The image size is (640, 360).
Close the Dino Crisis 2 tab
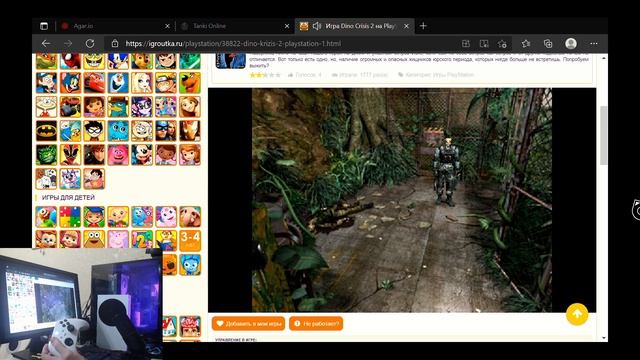pyautogui.click(x=407, y=26)
